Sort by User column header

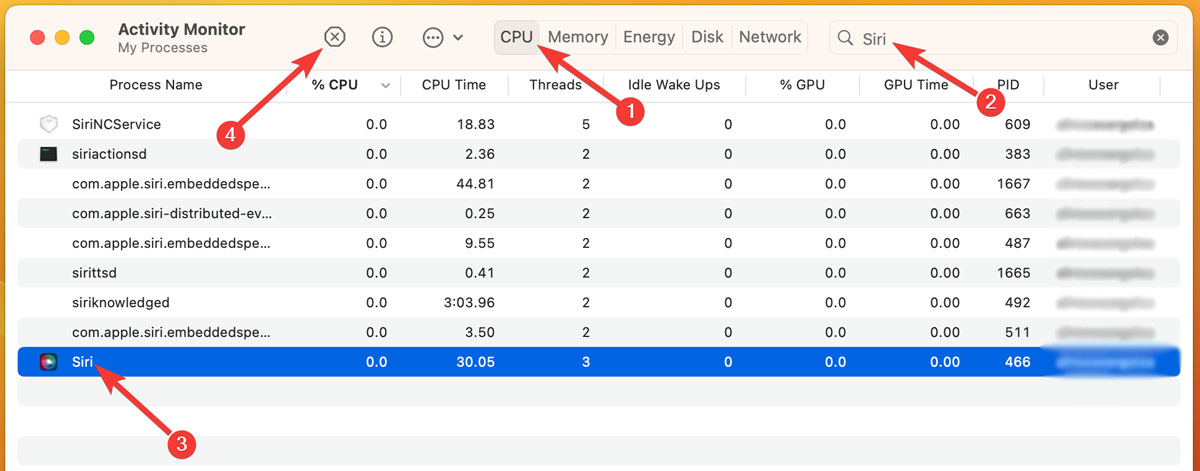tap(1103, 85)
